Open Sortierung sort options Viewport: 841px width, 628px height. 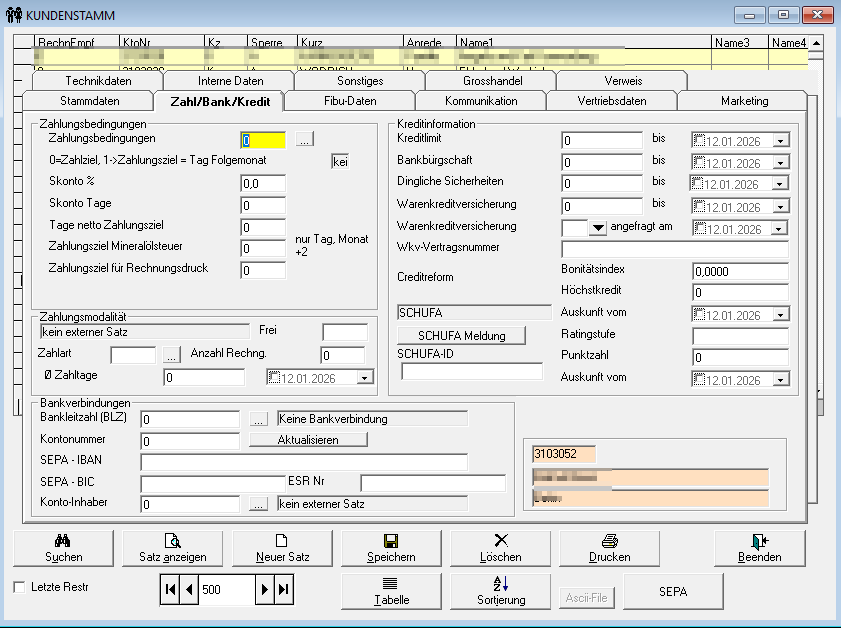click(500, 591)
